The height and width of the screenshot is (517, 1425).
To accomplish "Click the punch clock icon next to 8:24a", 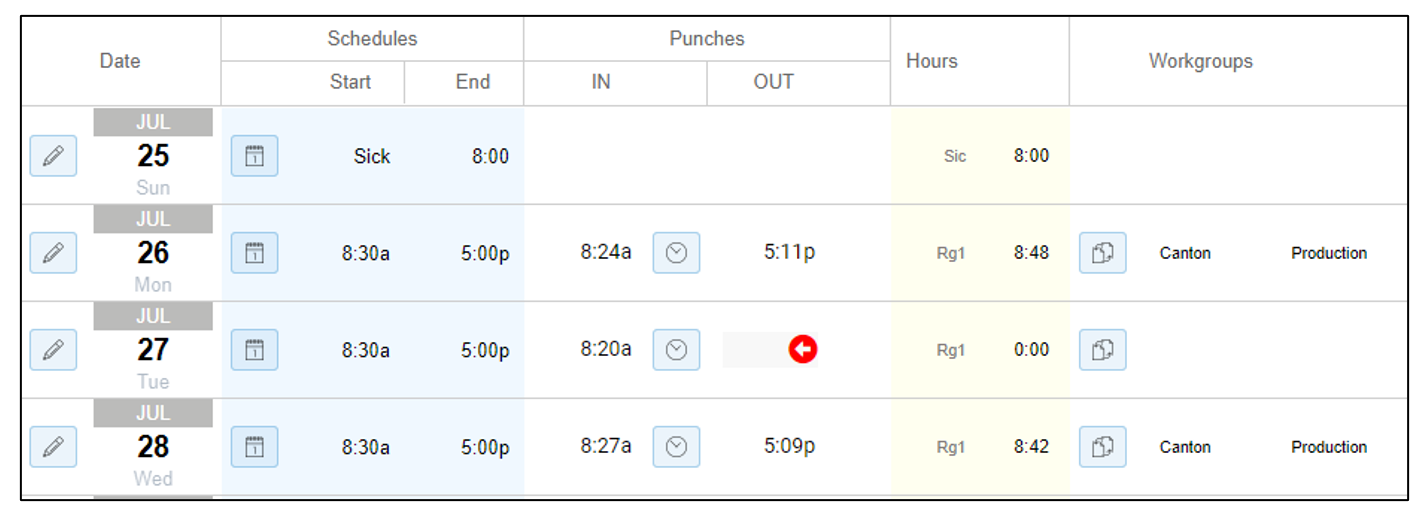I will coord(677,253).
